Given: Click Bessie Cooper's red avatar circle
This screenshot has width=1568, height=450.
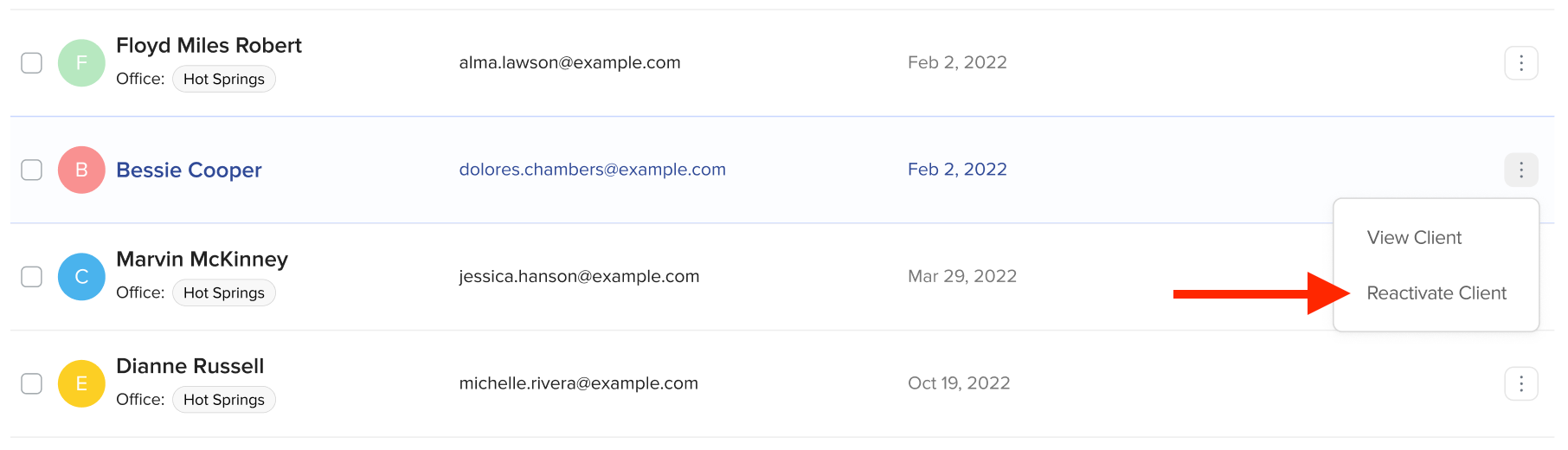Looking at the screenshot, I should coord(81,170).
